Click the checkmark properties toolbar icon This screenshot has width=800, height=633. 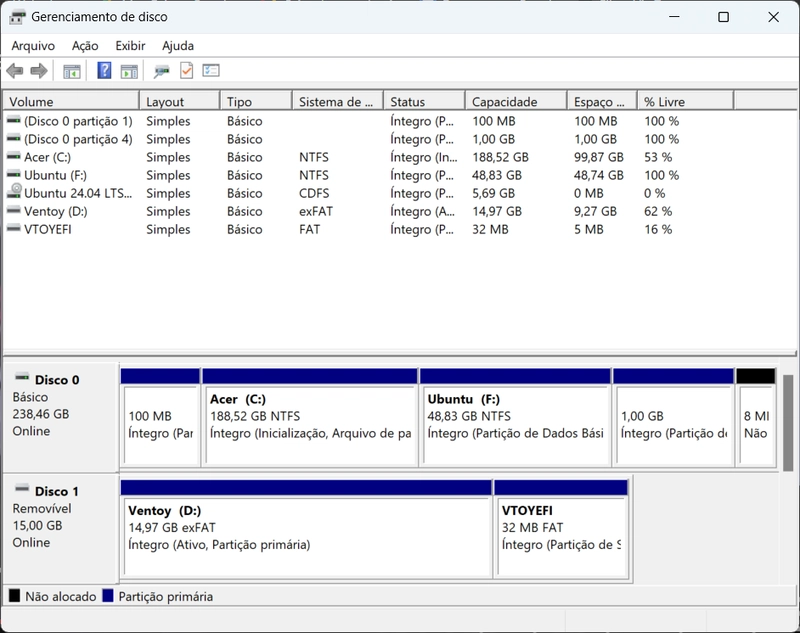pos(187,70)
